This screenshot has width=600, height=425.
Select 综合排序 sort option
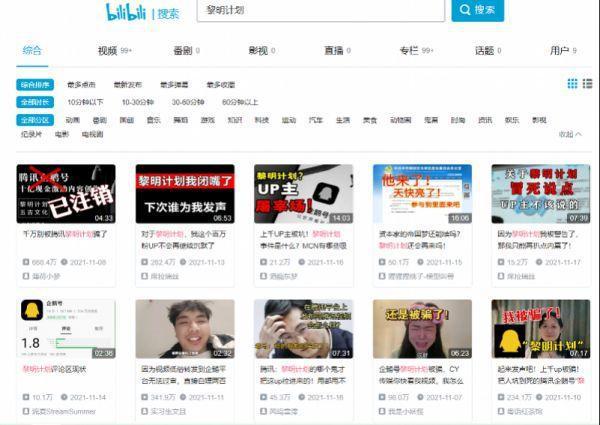pos(35,85)
